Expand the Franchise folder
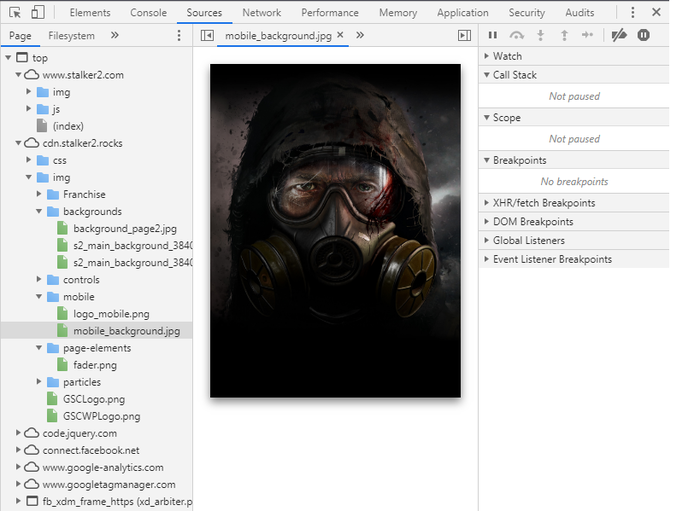 coord(83,194)
